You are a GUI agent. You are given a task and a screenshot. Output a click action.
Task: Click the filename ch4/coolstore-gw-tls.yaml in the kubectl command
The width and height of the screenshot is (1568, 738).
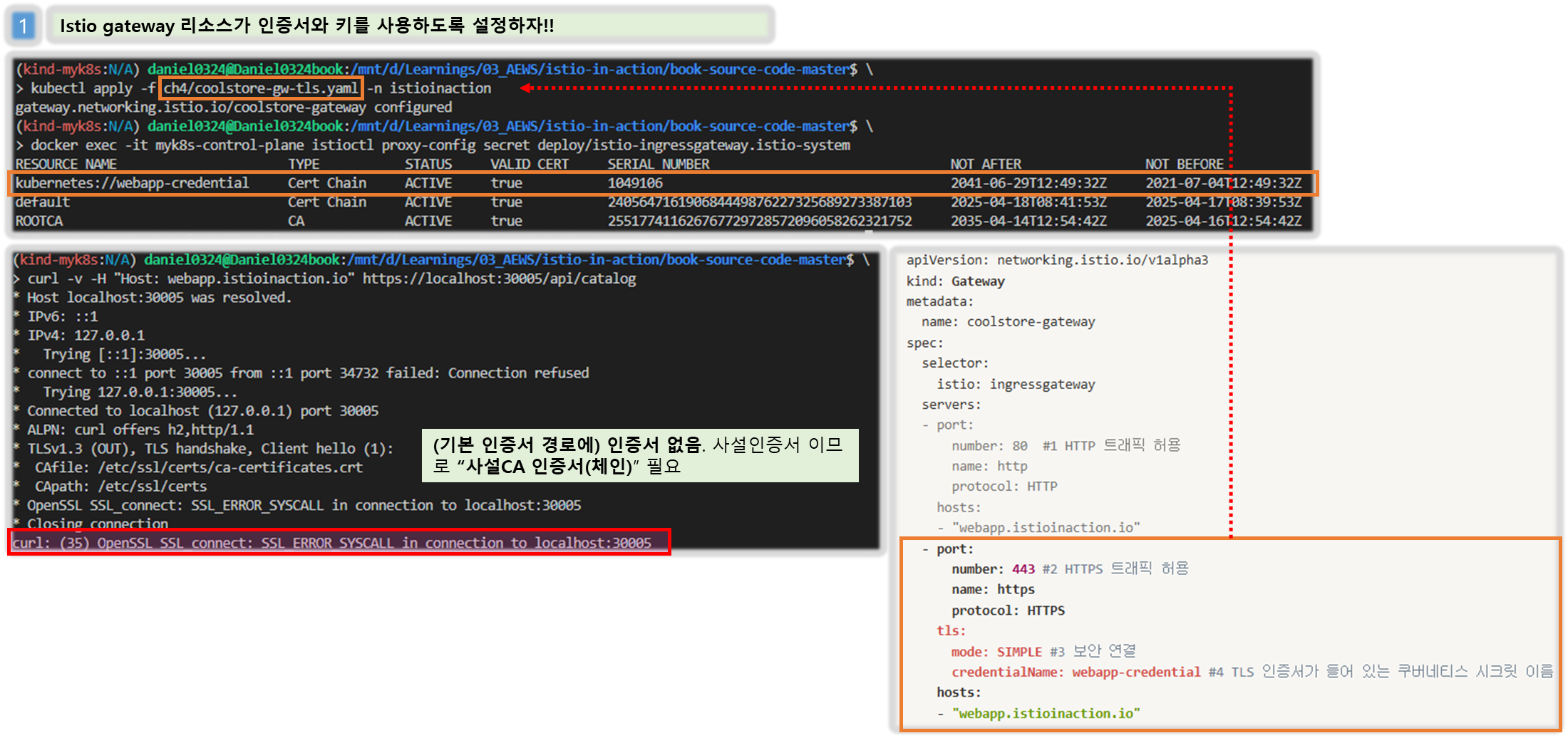click(x=262, y=88)
